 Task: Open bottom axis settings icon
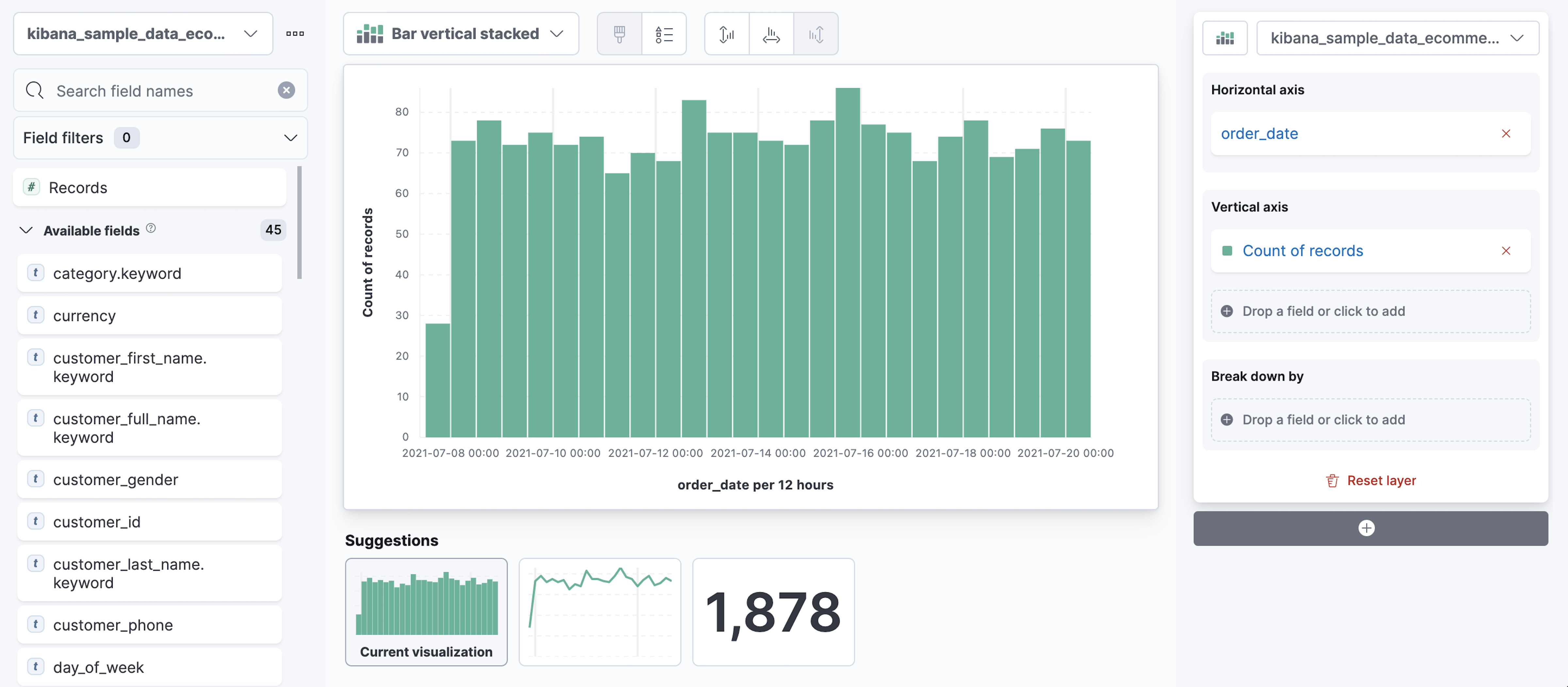(x=771, y=34)
